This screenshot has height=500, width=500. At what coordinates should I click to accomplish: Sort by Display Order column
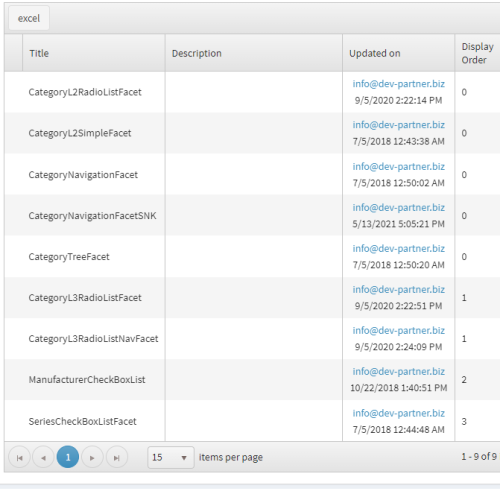477,53
